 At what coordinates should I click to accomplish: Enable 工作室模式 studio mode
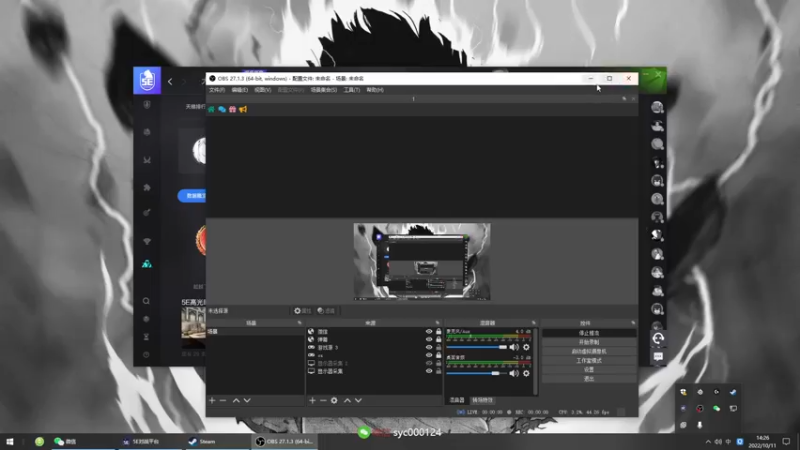pyautogui.click(x=589, y=361)
